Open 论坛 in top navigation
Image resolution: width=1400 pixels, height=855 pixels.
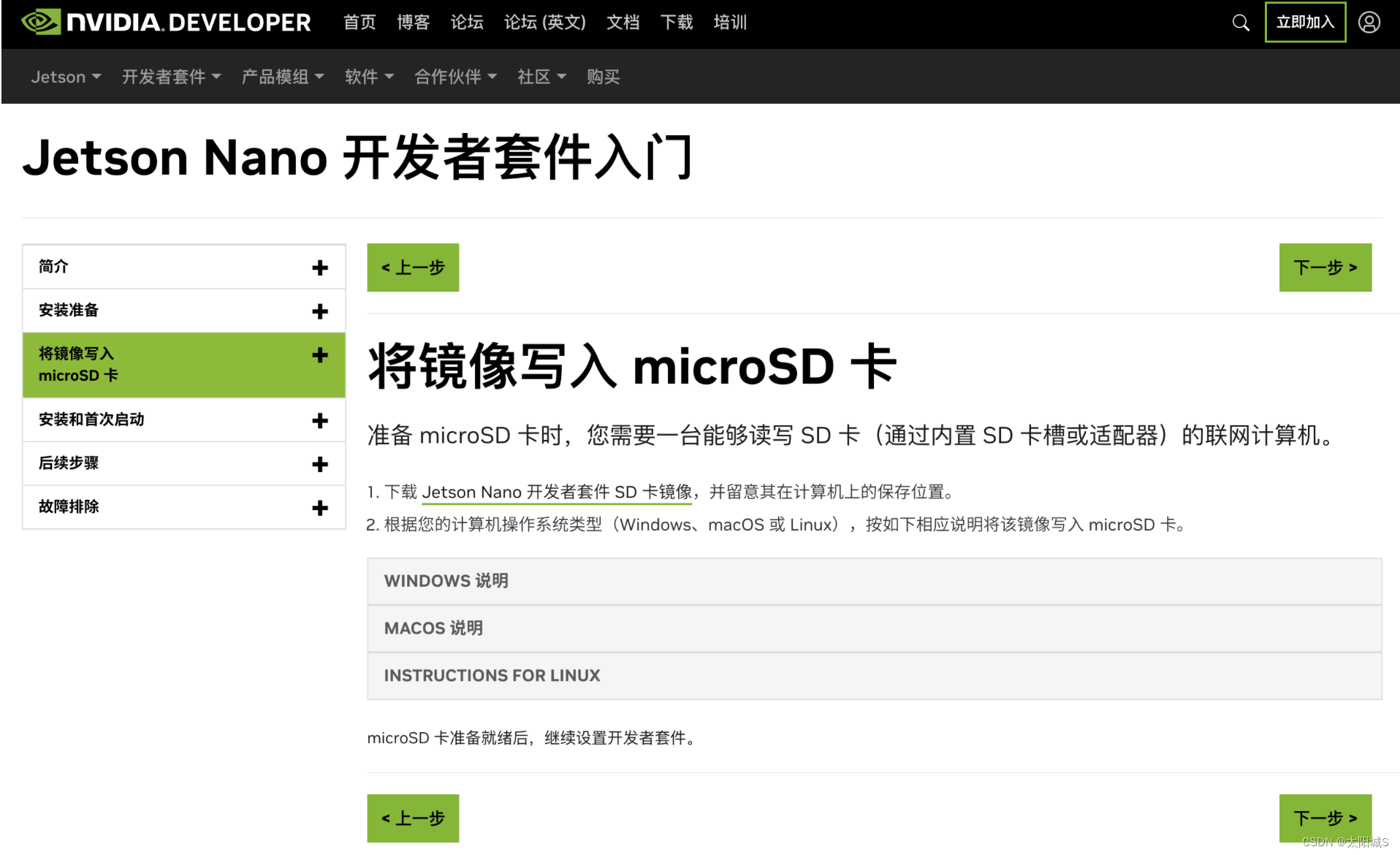[467, 23]
